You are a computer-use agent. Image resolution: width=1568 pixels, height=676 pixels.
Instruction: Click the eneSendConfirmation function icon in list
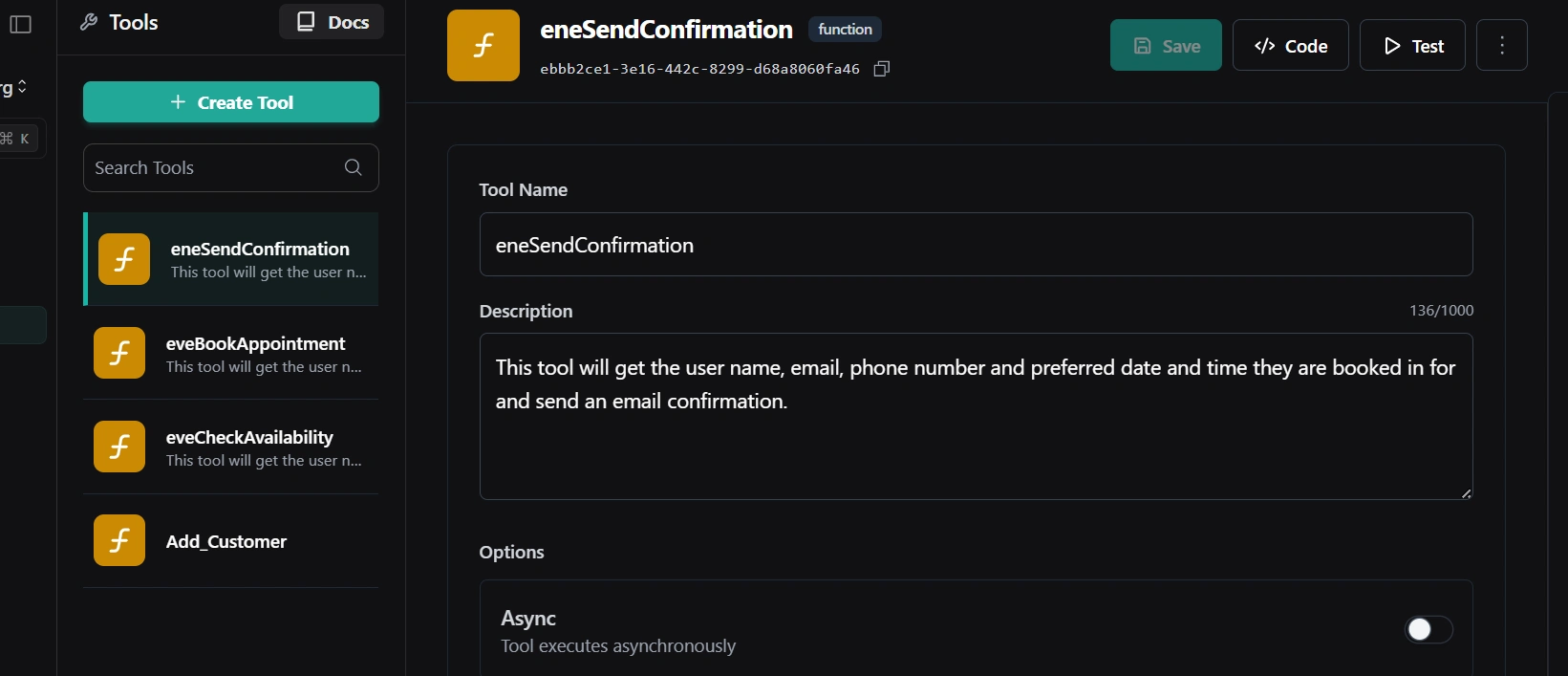tap(124, 259)
